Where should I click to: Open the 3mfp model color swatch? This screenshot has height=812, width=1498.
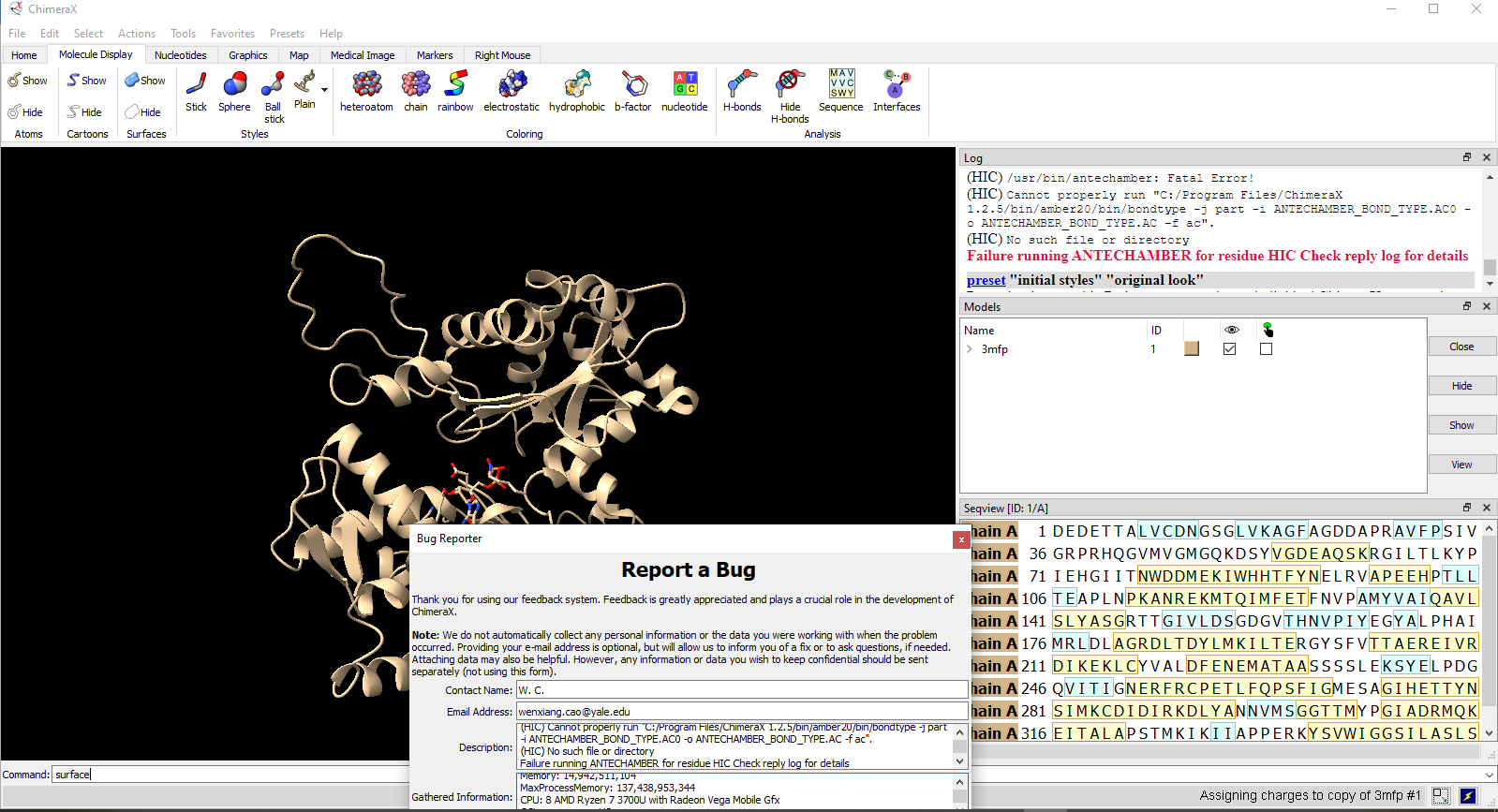pyautogui.click(x=1192, y=349)
